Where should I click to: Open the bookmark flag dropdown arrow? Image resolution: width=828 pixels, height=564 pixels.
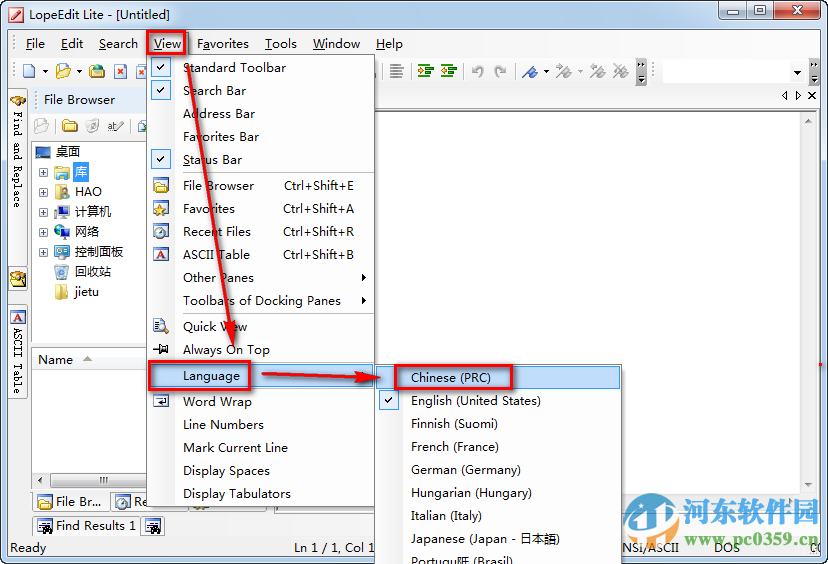coord(546,71)
